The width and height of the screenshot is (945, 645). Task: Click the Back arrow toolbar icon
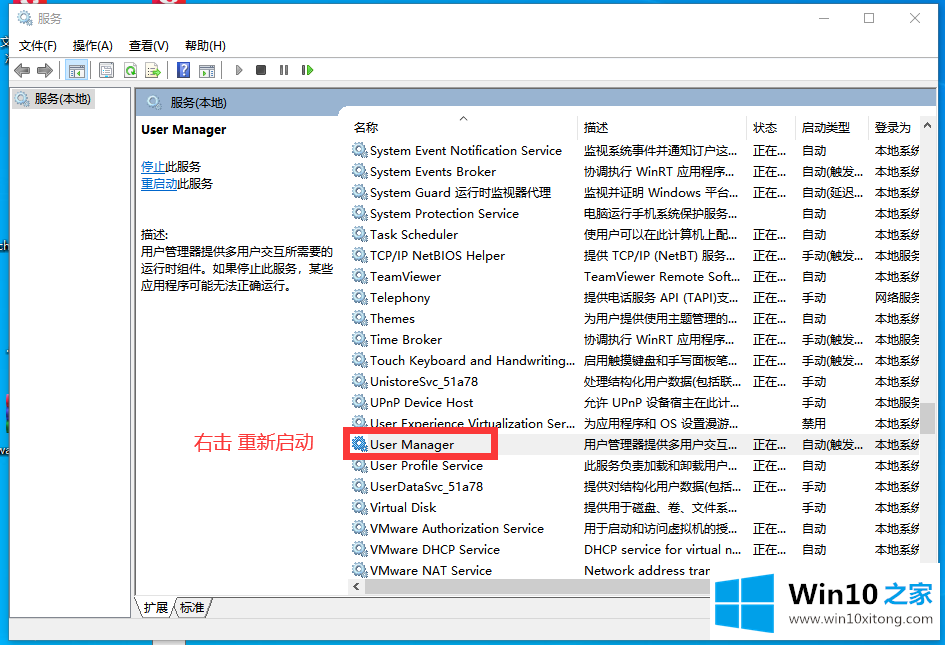tap(22, 71)
